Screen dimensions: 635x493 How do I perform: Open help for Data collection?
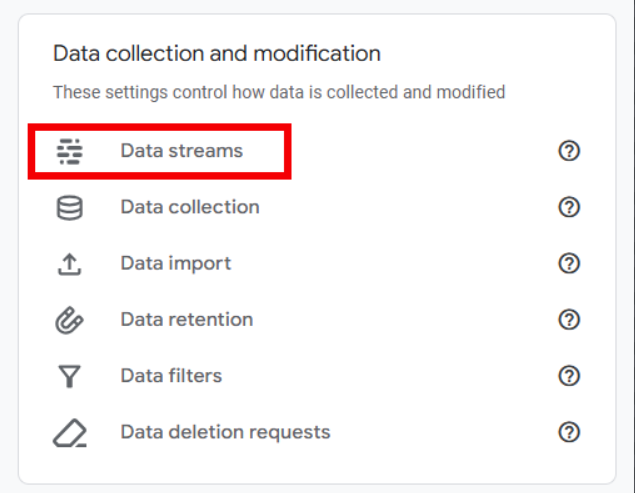click(569, 207)
